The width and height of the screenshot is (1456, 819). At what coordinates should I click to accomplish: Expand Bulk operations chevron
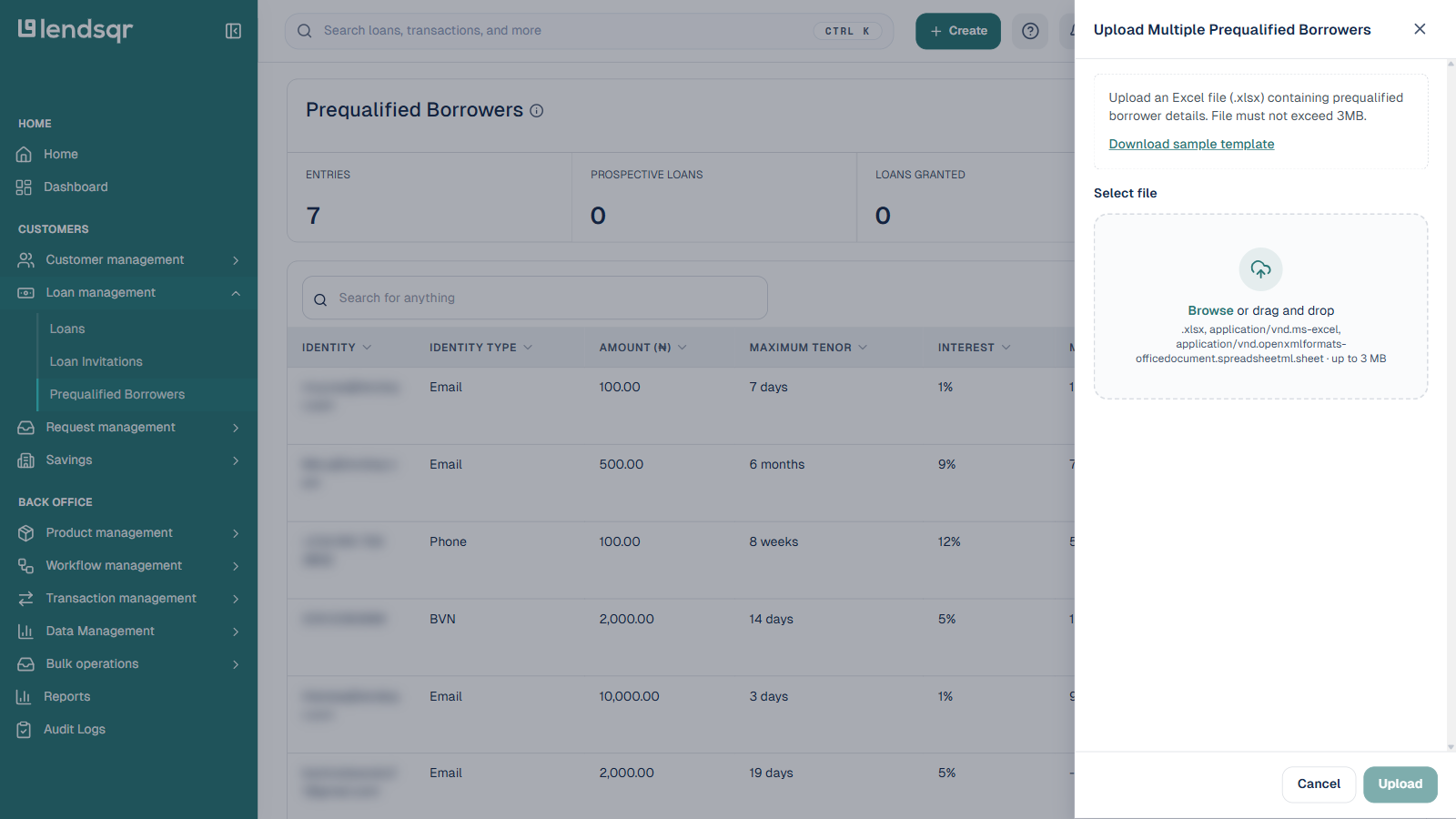(x=236, y=664)
